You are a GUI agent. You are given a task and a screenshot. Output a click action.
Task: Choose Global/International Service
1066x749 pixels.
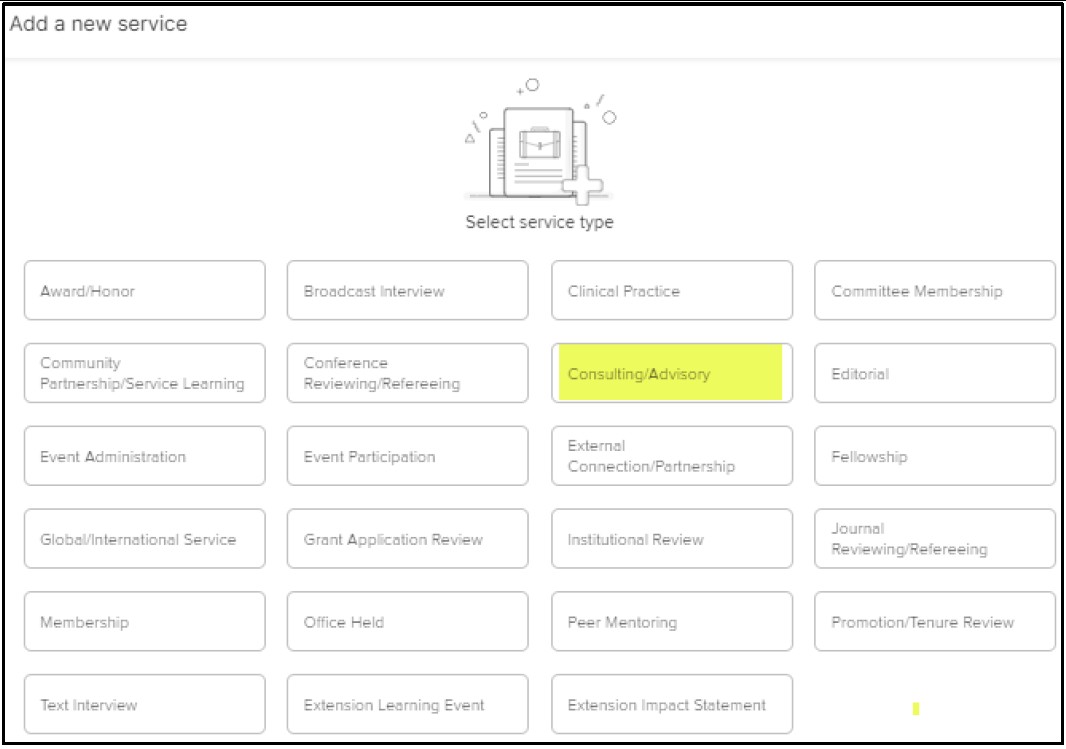(x=145, y=538)
